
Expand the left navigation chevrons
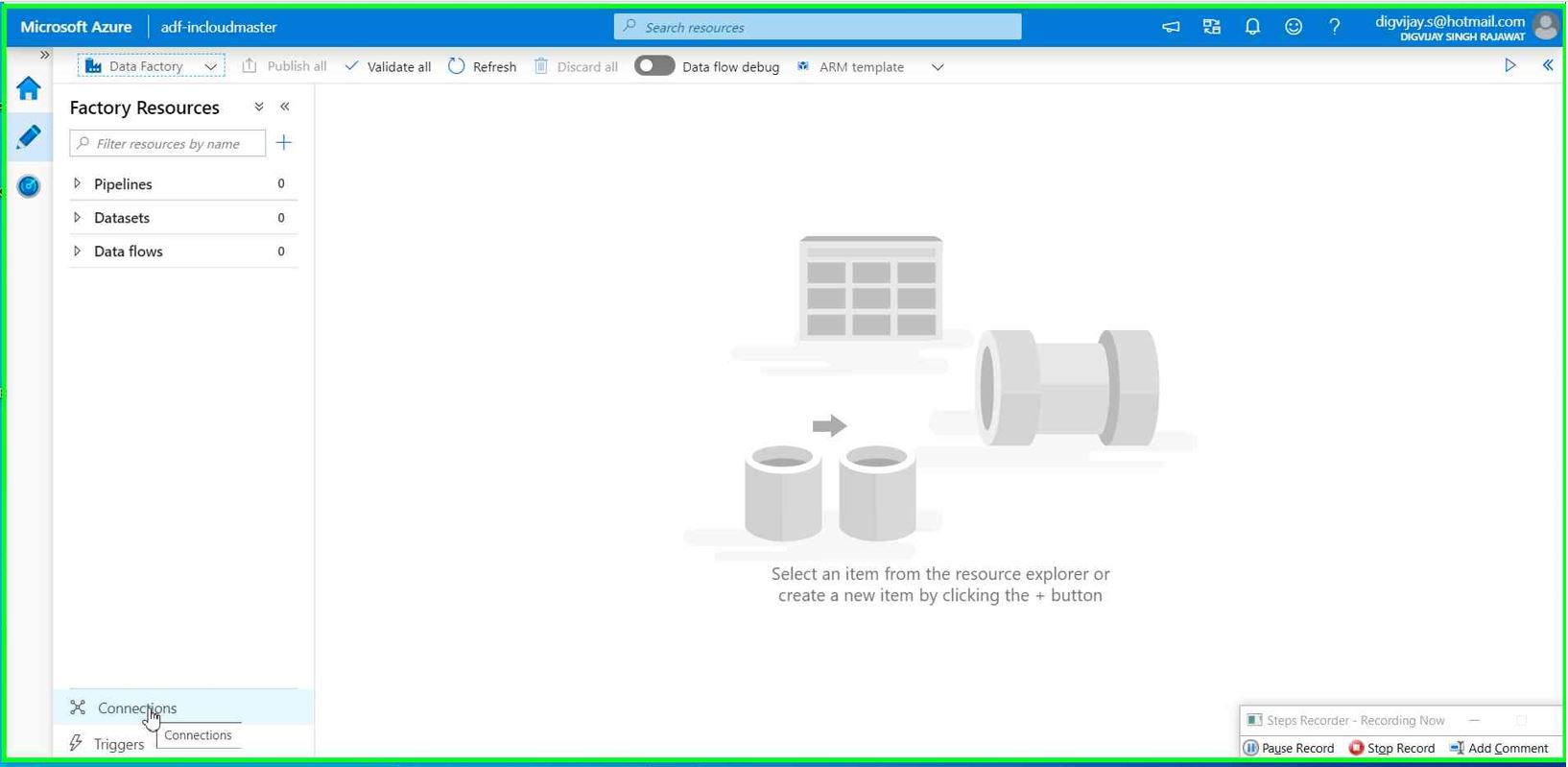tap(44, 56)
